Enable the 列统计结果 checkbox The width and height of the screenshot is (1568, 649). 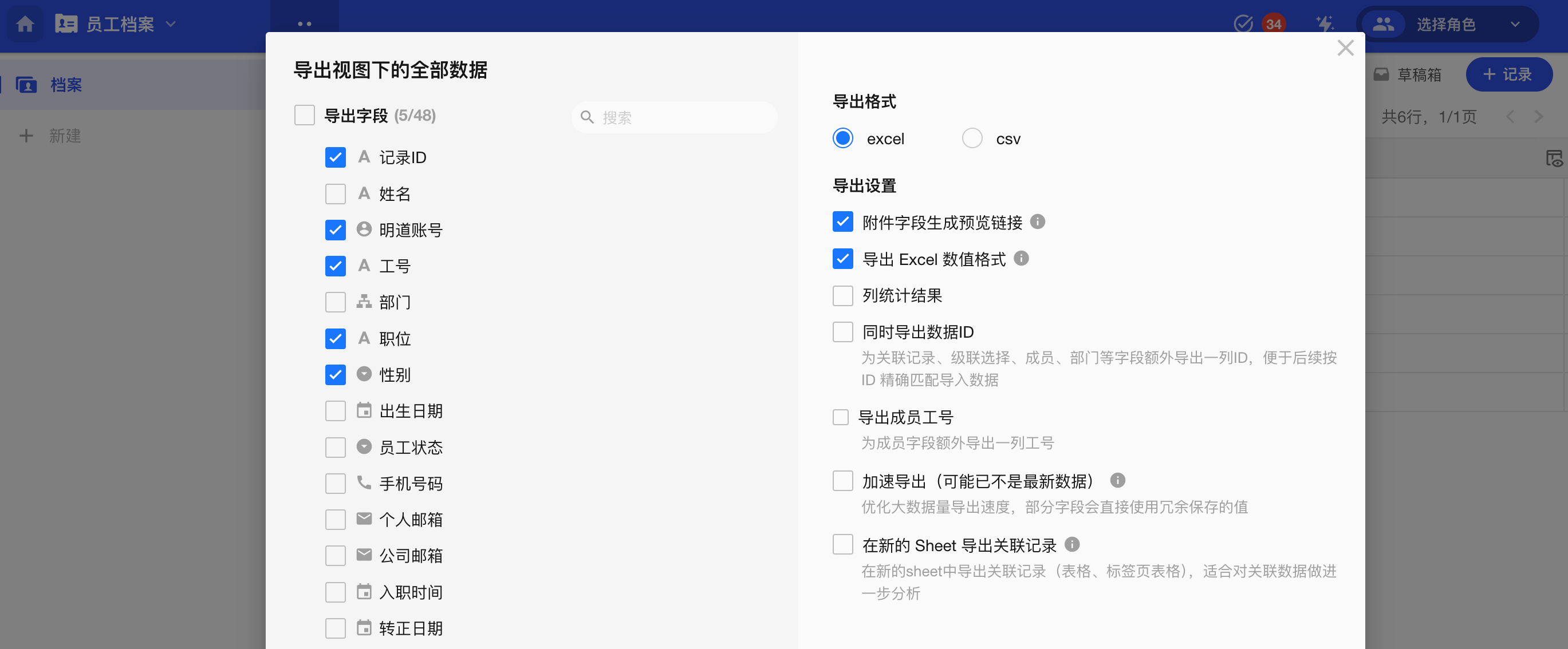[x=842, y=296]
